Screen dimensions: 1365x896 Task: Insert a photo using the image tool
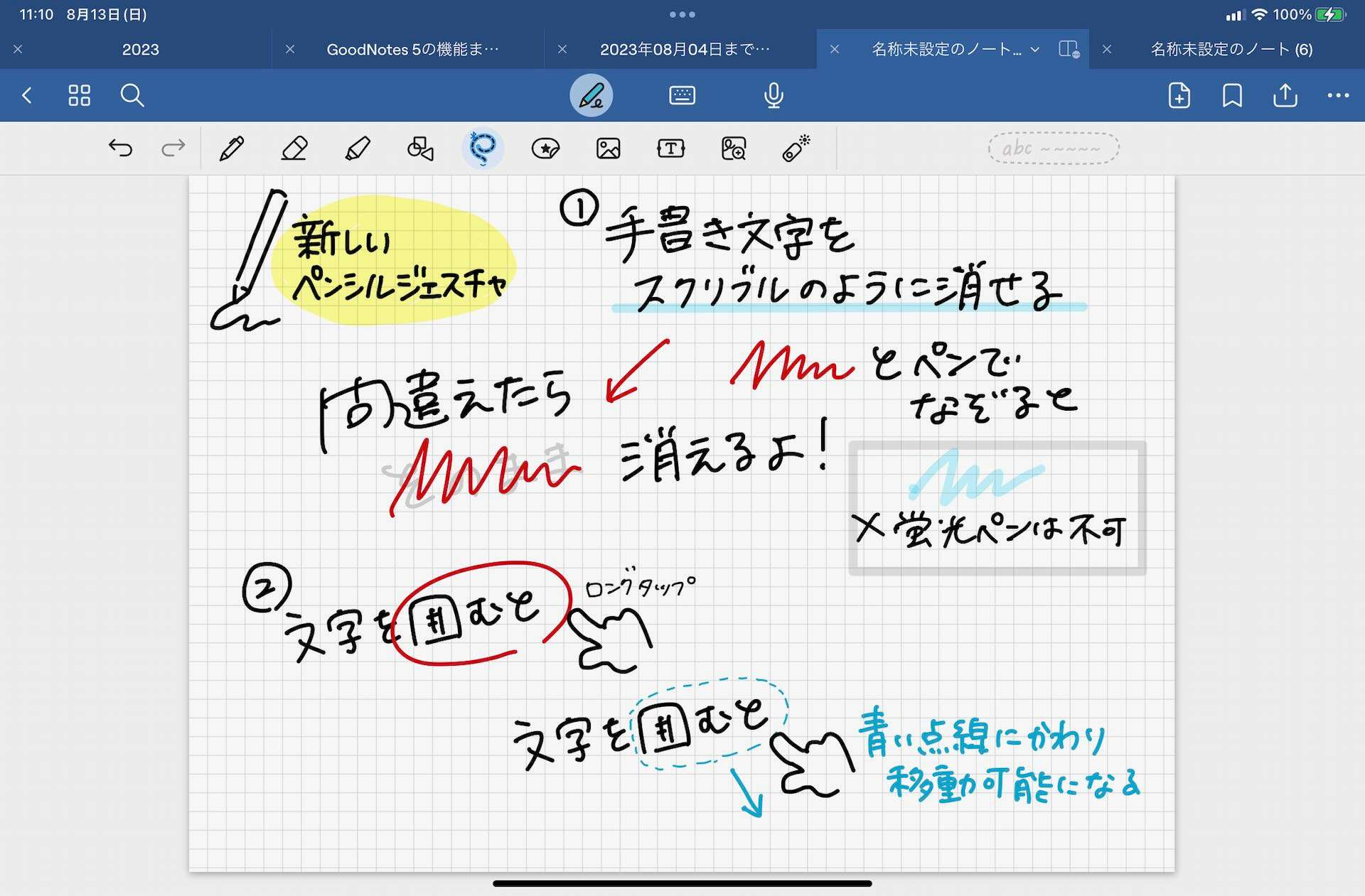pyautogui.click(x=608, y=149)
